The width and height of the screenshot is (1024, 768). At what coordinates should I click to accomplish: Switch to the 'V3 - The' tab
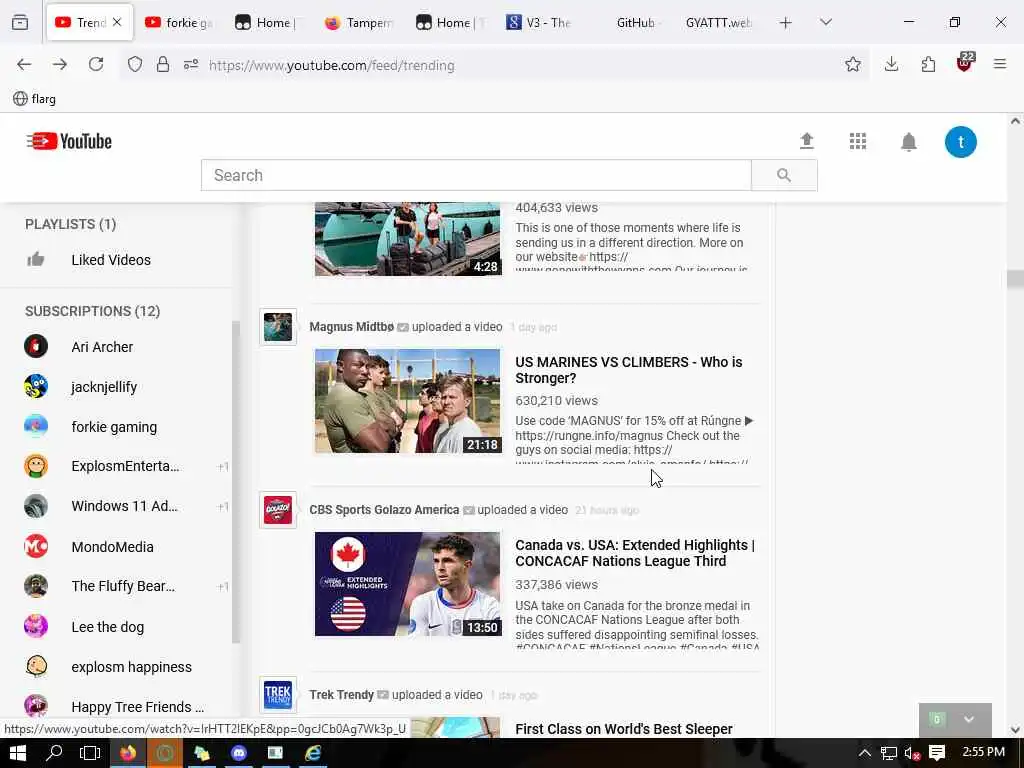539,22
